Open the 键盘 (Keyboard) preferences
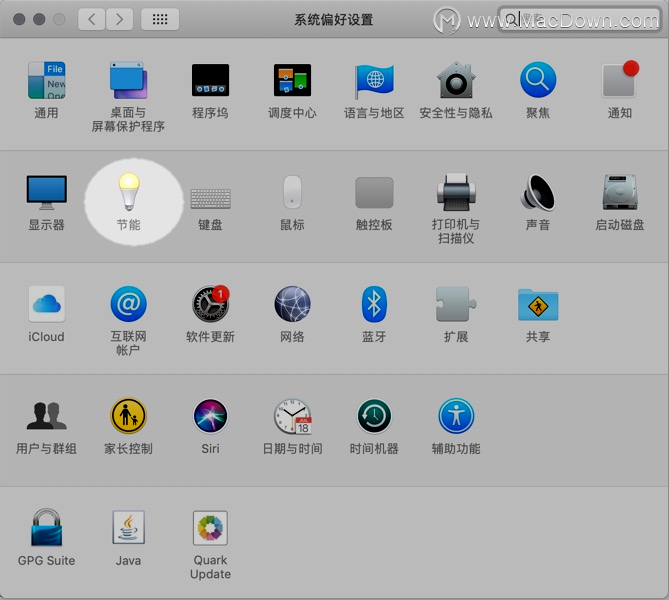The image size is (669, 600). (x=210, y=198)
